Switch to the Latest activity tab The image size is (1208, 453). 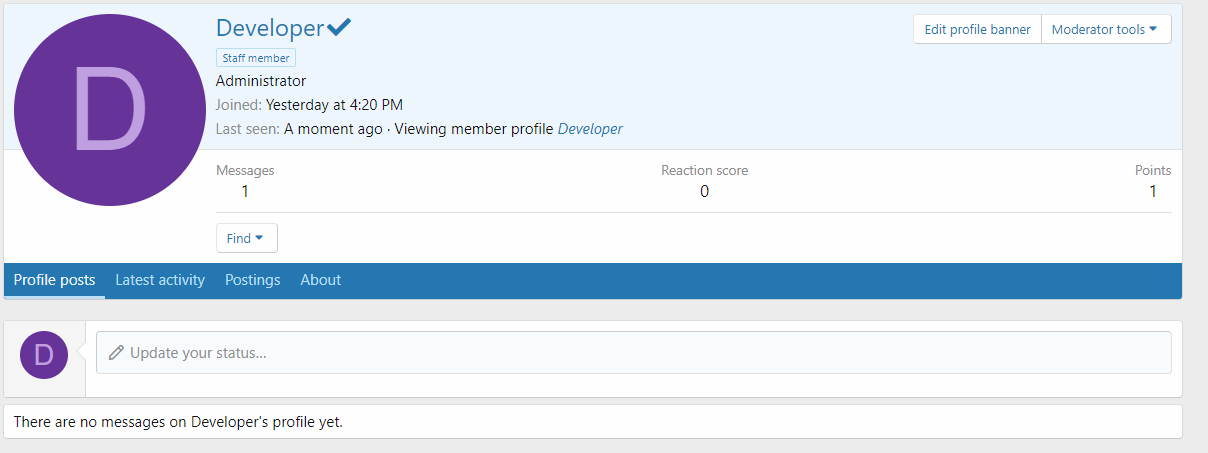(160, 280)
